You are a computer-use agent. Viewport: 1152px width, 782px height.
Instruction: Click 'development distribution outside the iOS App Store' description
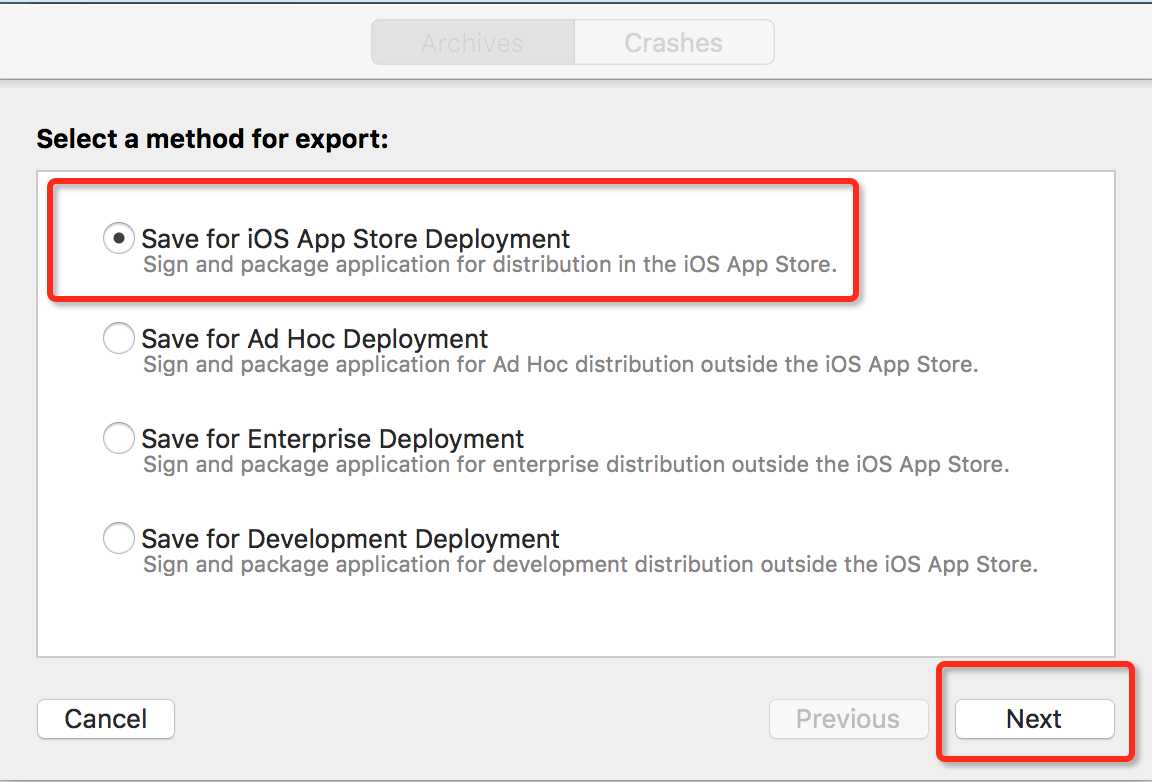click(x=764, y=564)
